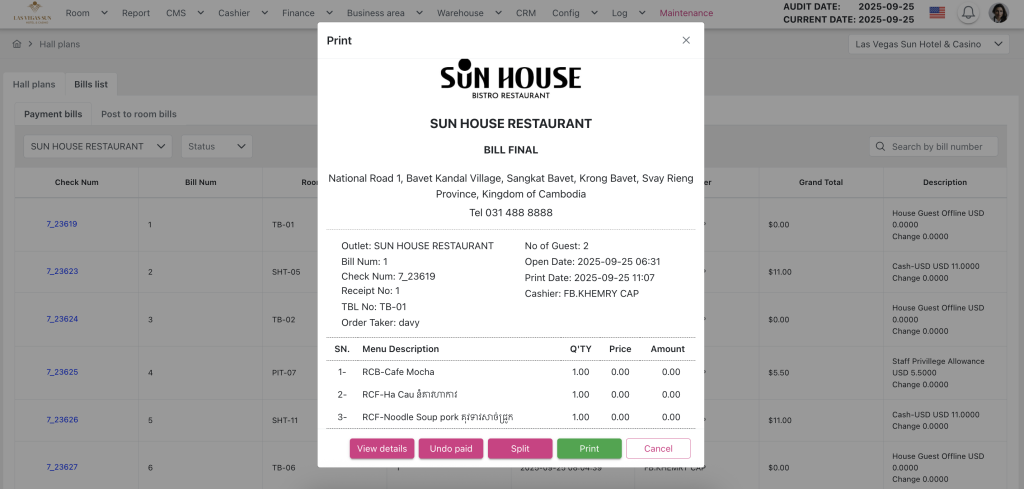
Task: Open the Warehouse menu
Action: pos(466,13)
